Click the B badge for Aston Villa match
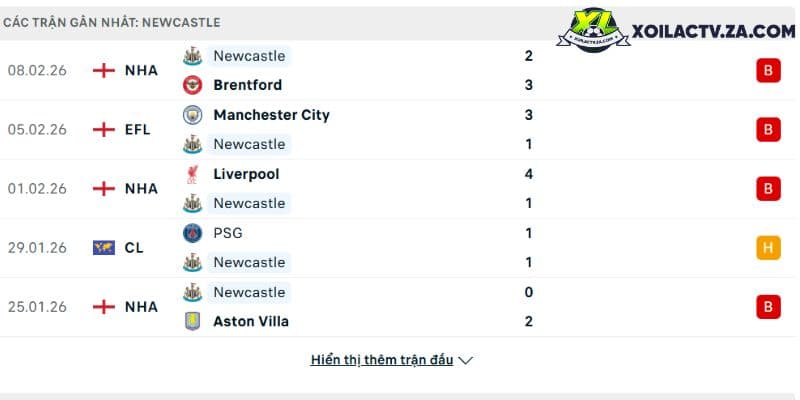This screenshot has height=400, width=800. click(x=768, y=307)
